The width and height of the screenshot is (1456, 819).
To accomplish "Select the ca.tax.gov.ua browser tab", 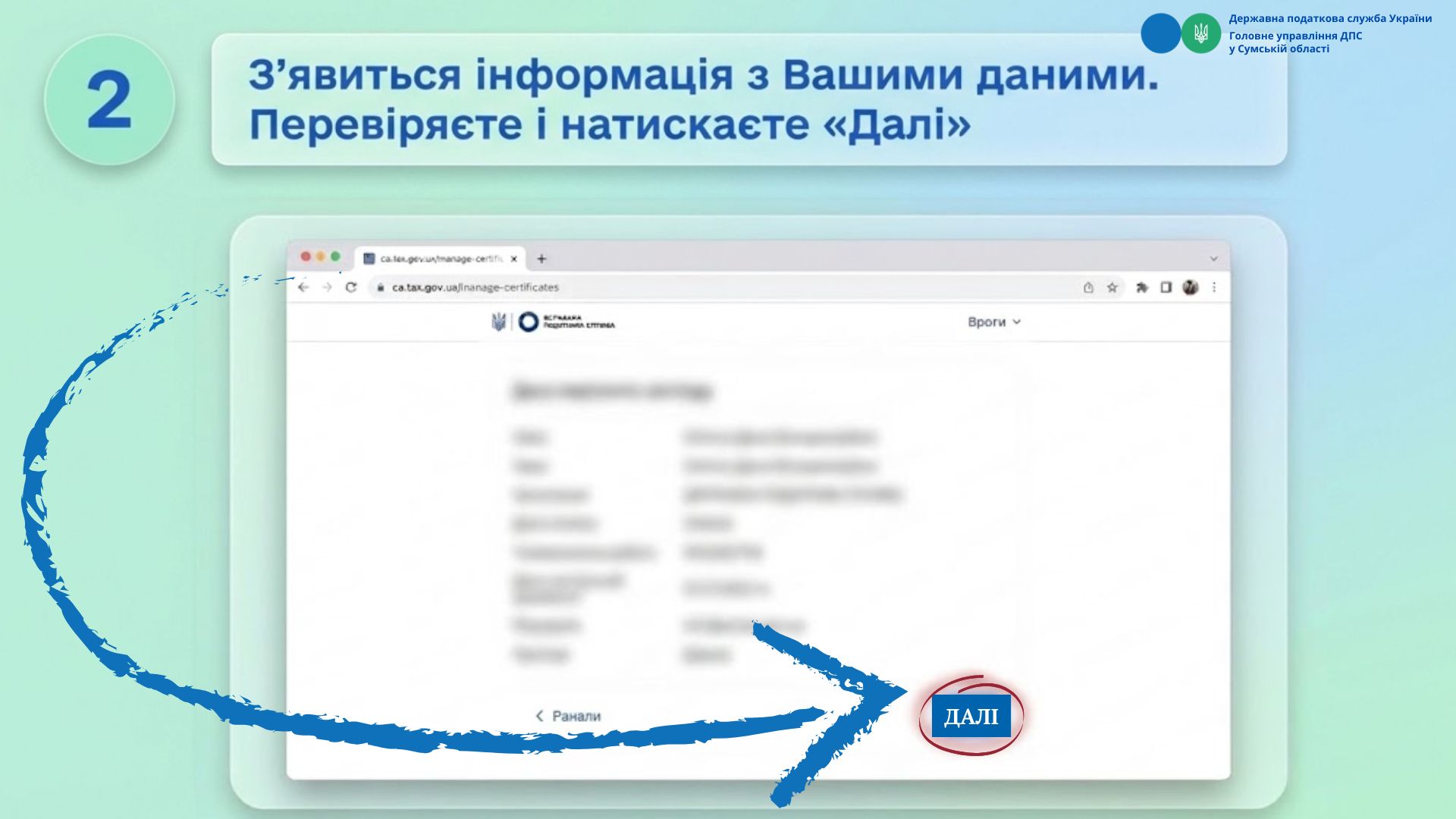I will click(440, 259).
